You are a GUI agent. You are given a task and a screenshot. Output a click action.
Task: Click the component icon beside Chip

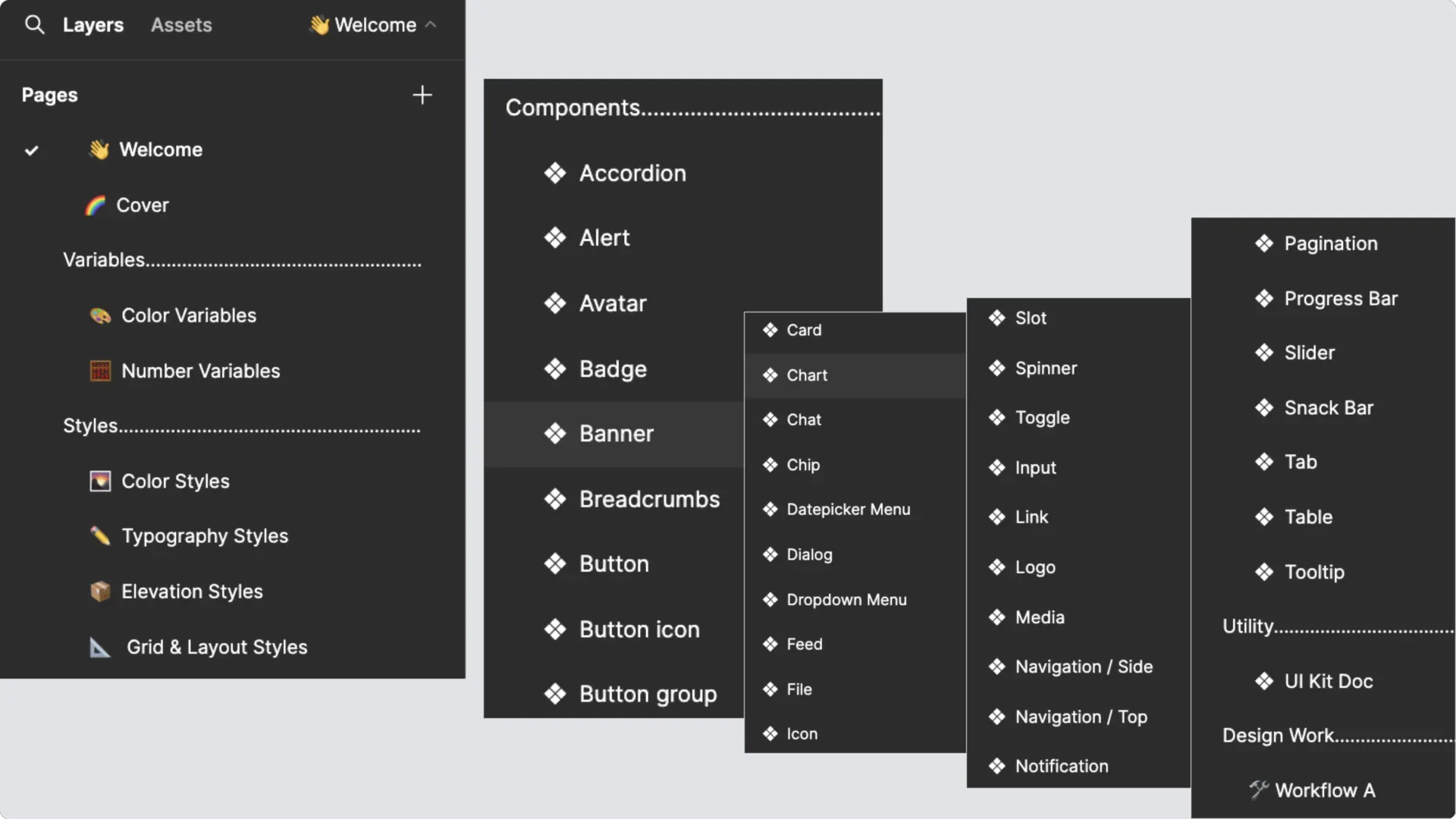770,465
